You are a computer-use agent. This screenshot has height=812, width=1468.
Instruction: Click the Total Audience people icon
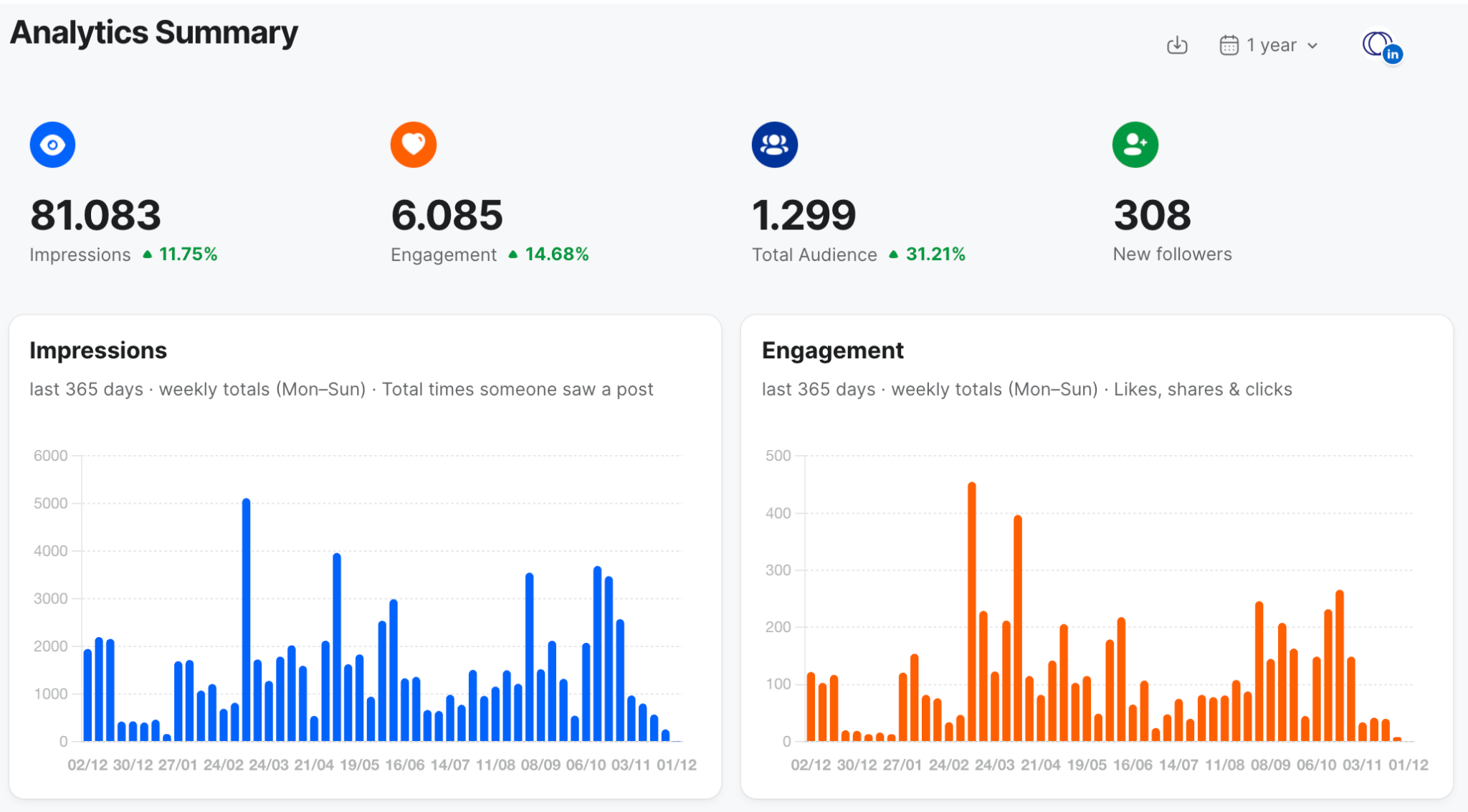coord(774,145)
